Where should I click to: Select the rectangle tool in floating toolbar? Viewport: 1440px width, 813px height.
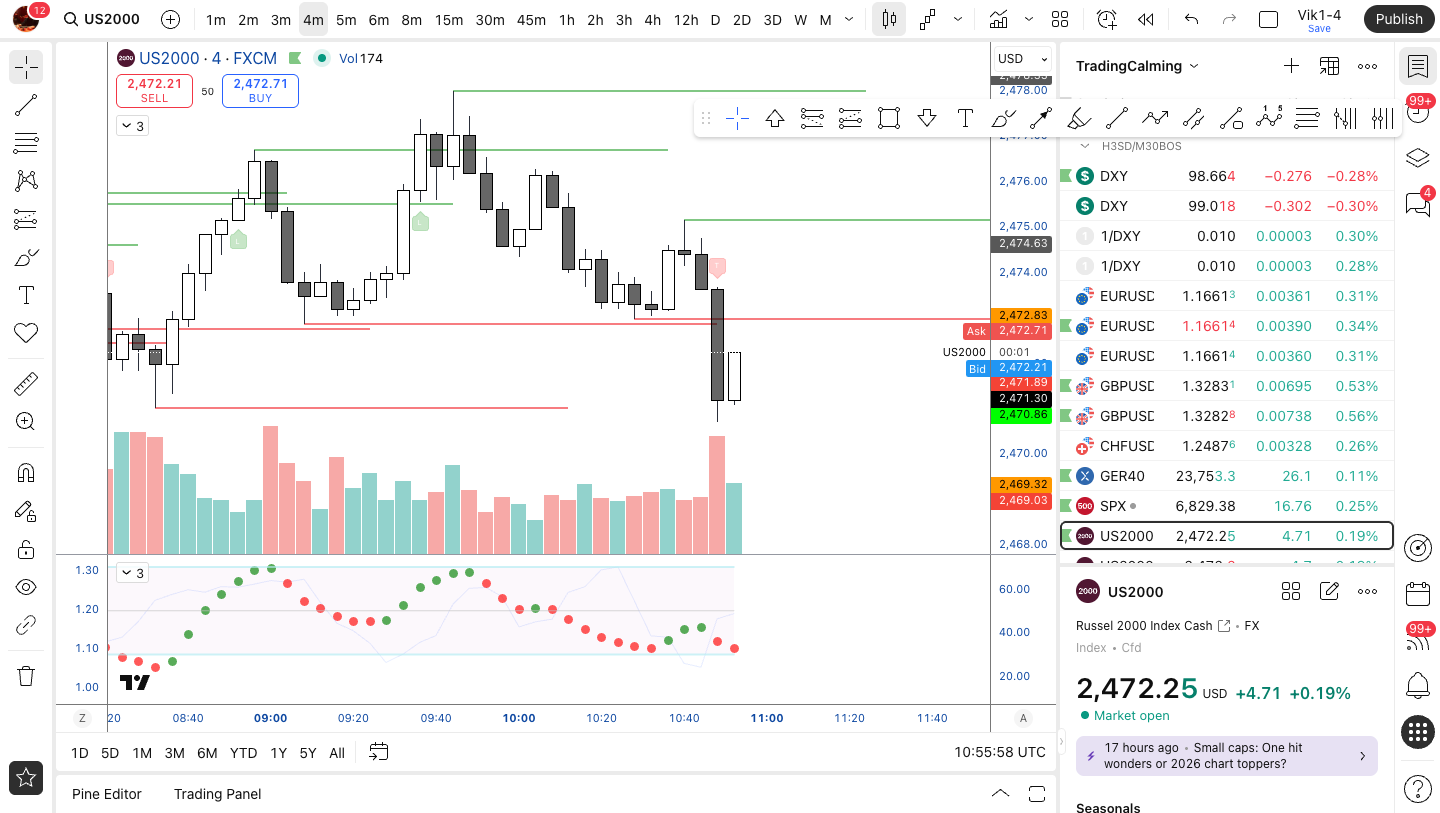pos(889,119)
